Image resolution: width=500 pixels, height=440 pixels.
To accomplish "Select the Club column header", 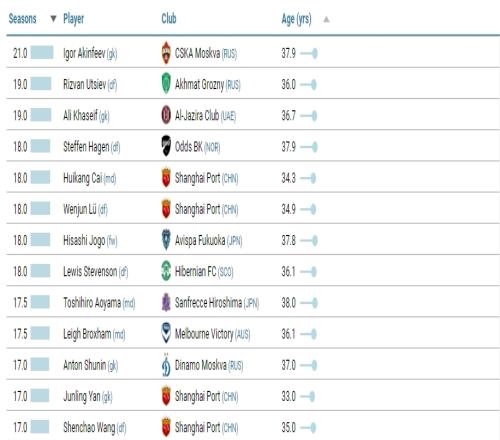I will [x=169, y=19].
